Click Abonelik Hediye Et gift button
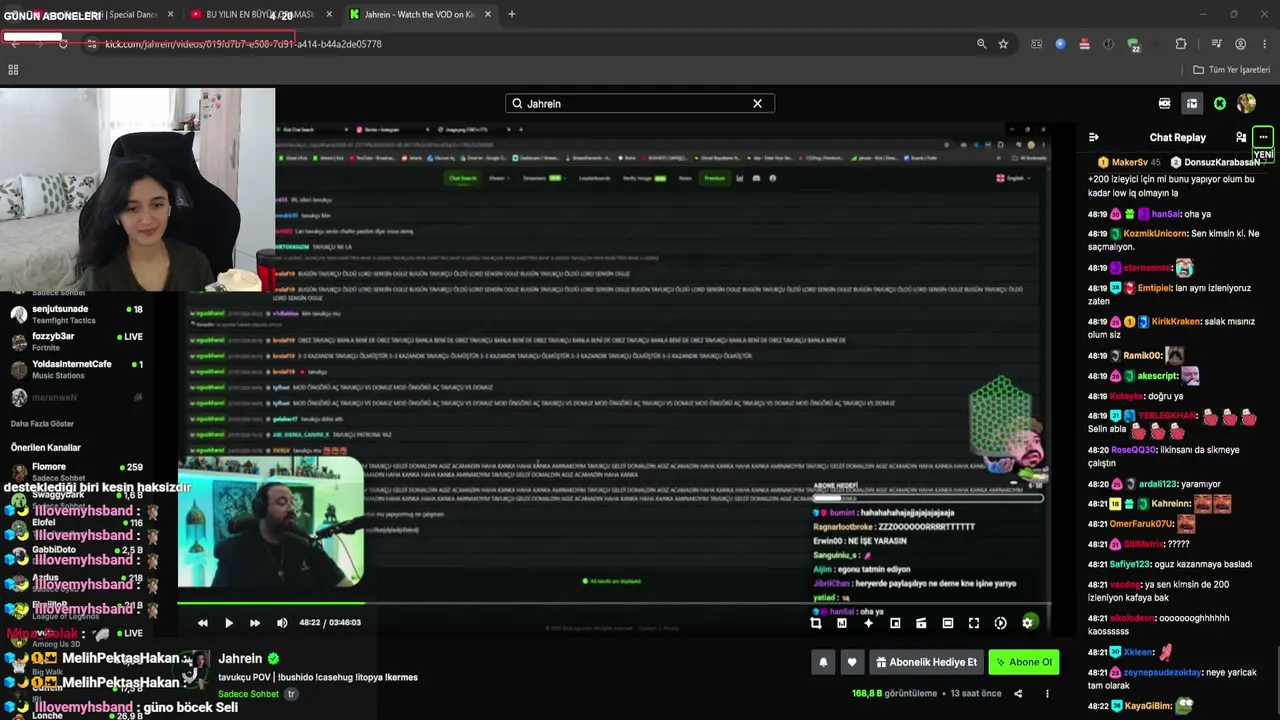Screen dimensions: 1280x720 (x=926, y=662)
